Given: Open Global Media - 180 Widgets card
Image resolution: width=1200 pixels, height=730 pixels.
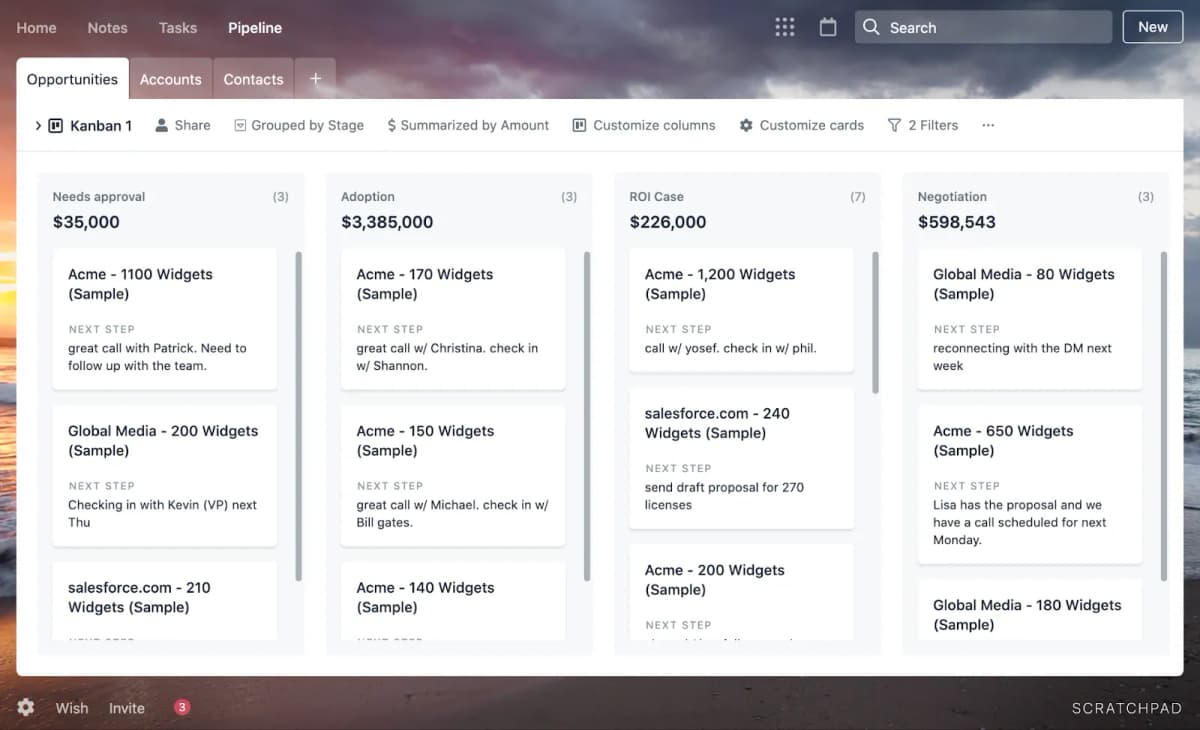Looking at the screenshot, I should [1030, 609].
